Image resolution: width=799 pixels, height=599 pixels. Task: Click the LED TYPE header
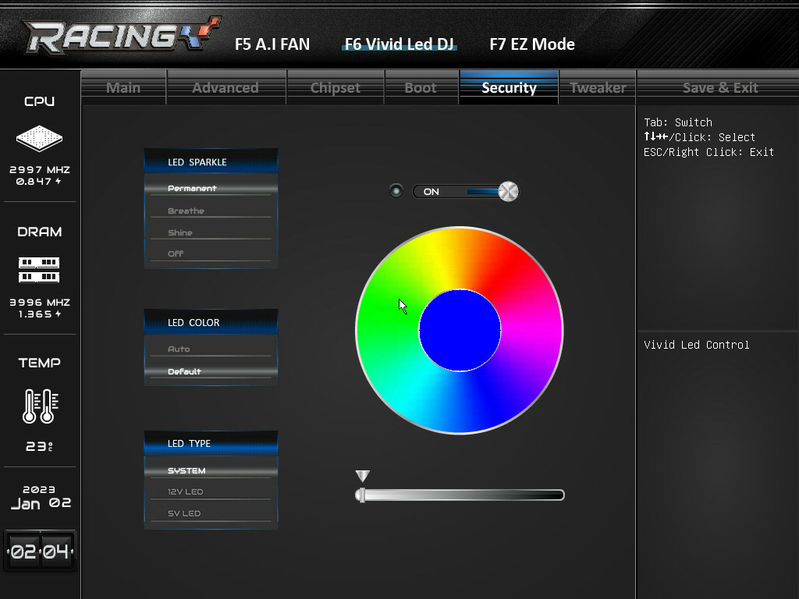[211, 443]
